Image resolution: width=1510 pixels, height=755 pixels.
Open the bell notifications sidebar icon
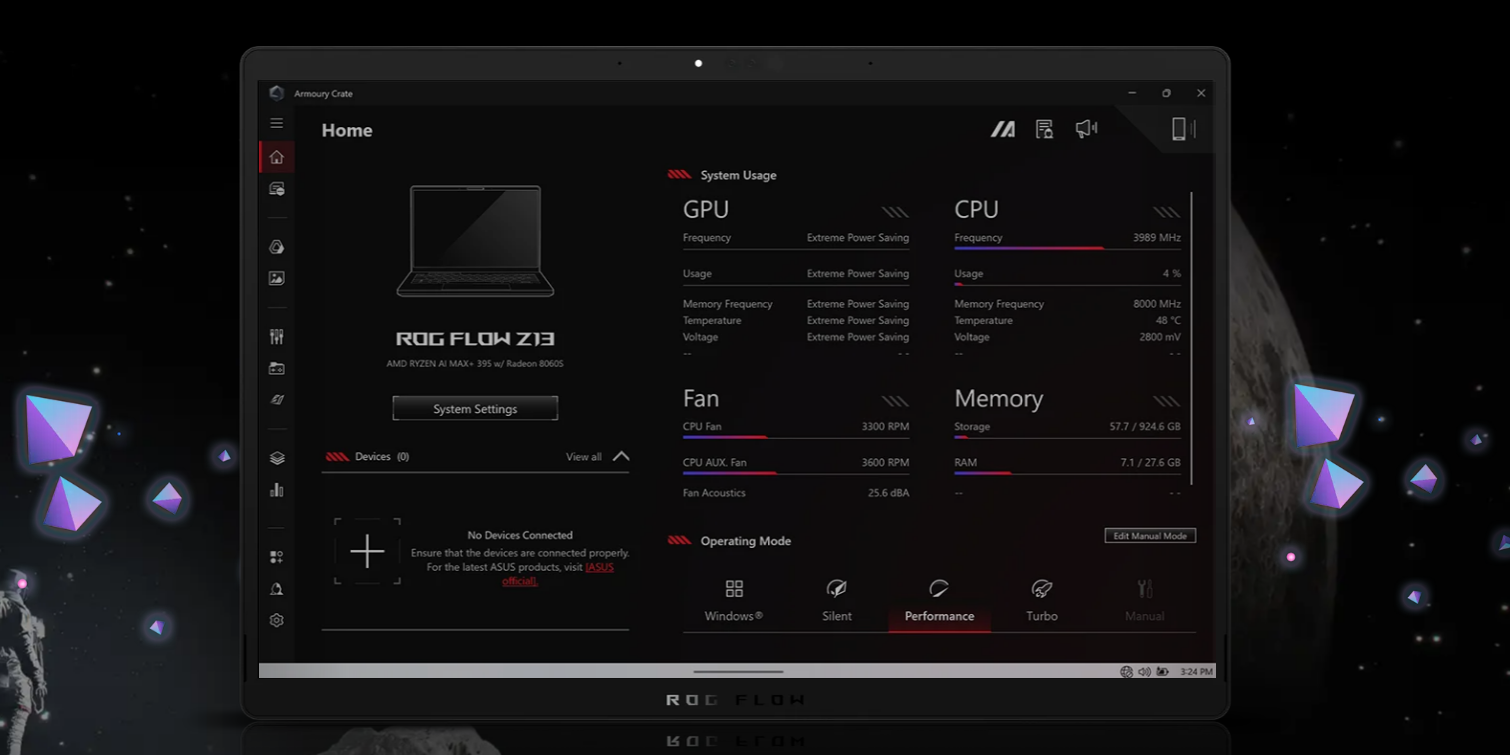[277, 589]
